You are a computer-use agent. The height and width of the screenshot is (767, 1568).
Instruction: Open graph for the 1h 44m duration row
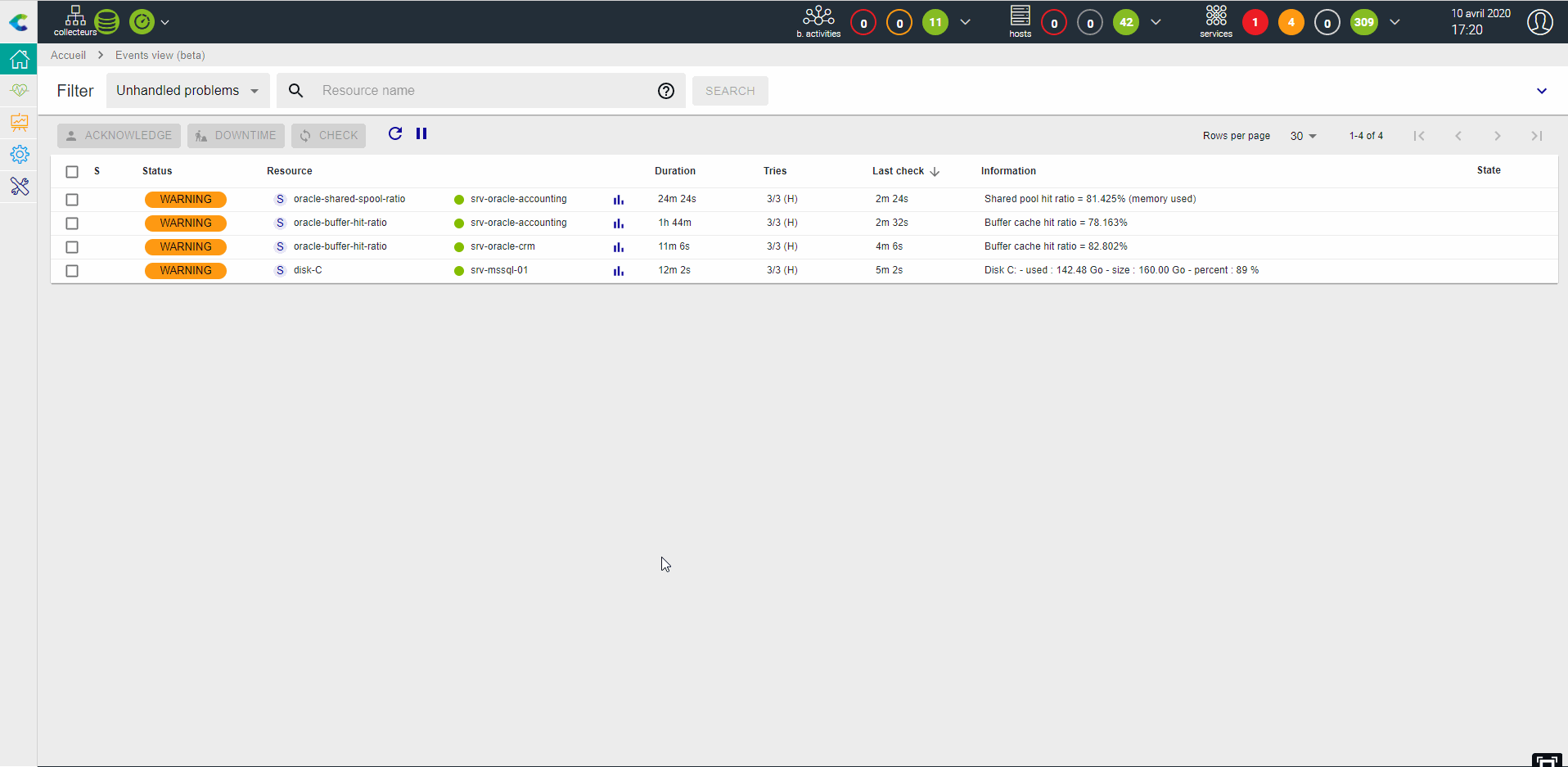[619, 223]
